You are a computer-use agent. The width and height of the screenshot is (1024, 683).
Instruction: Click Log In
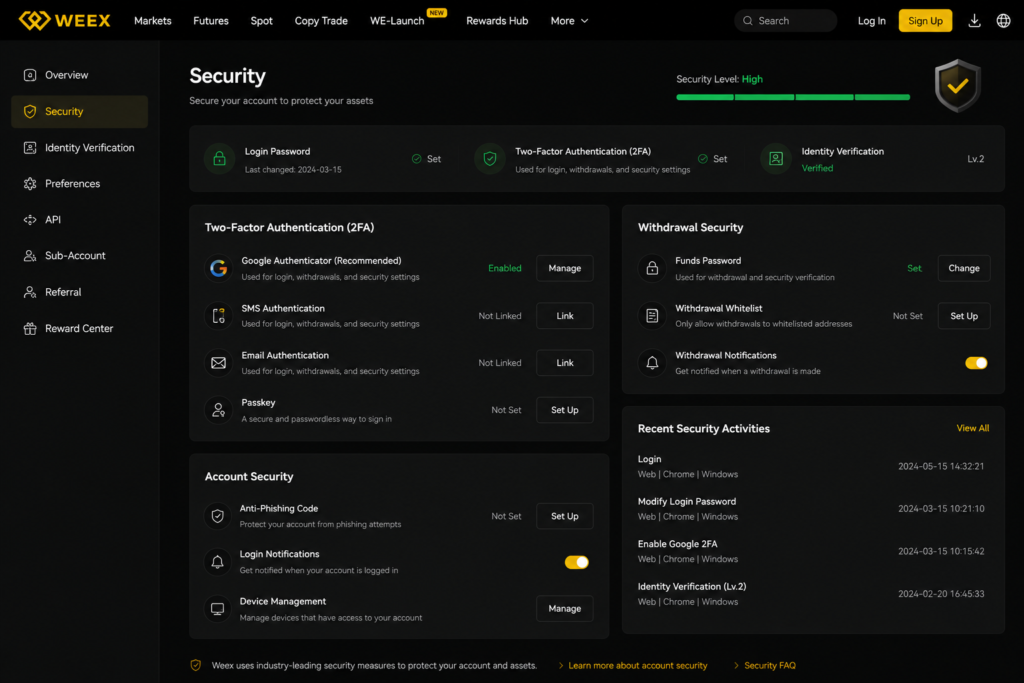(x=871, y=21)
